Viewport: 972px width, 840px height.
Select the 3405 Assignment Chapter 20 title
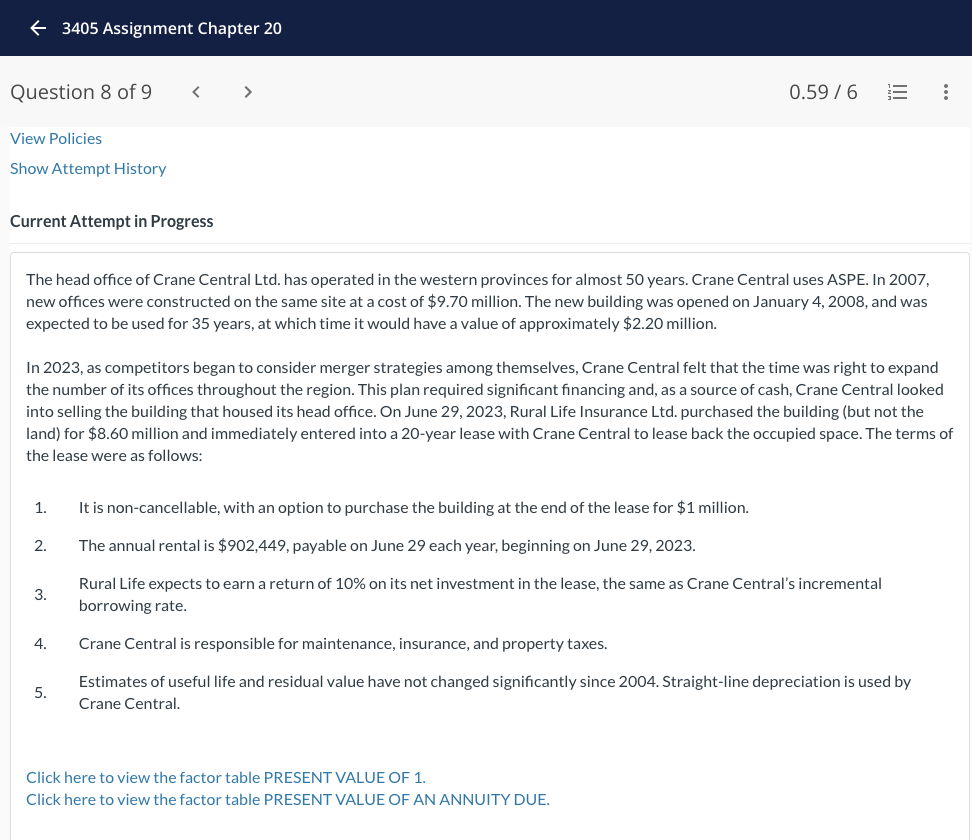tap(171, 28)
